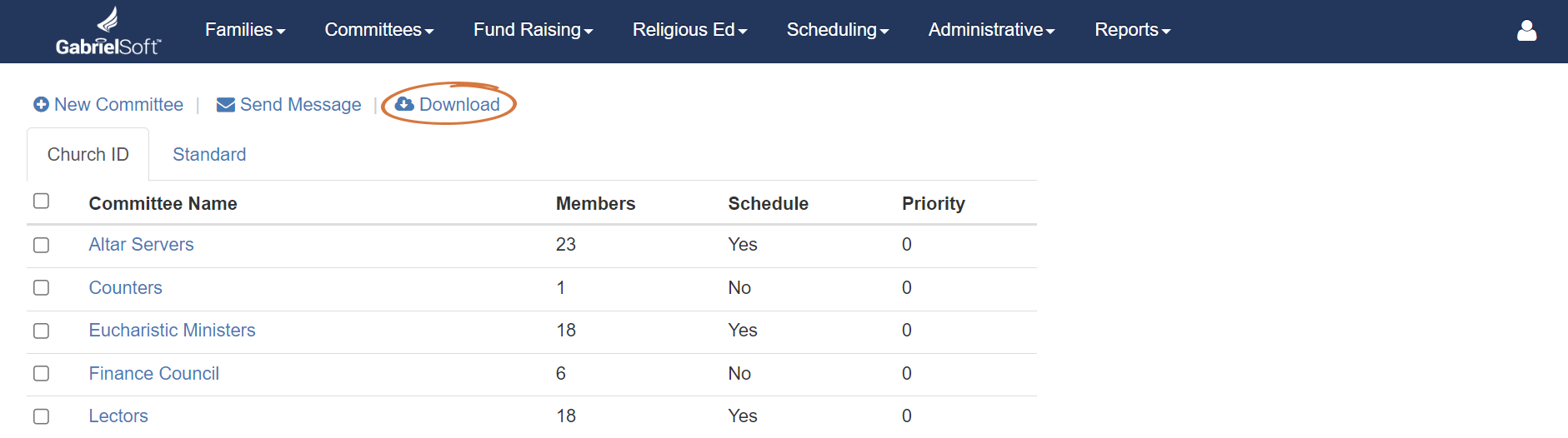Toggle the select-all committees checkbox
This screenshot has width=1568, height=438.
(x=41, y=201)
